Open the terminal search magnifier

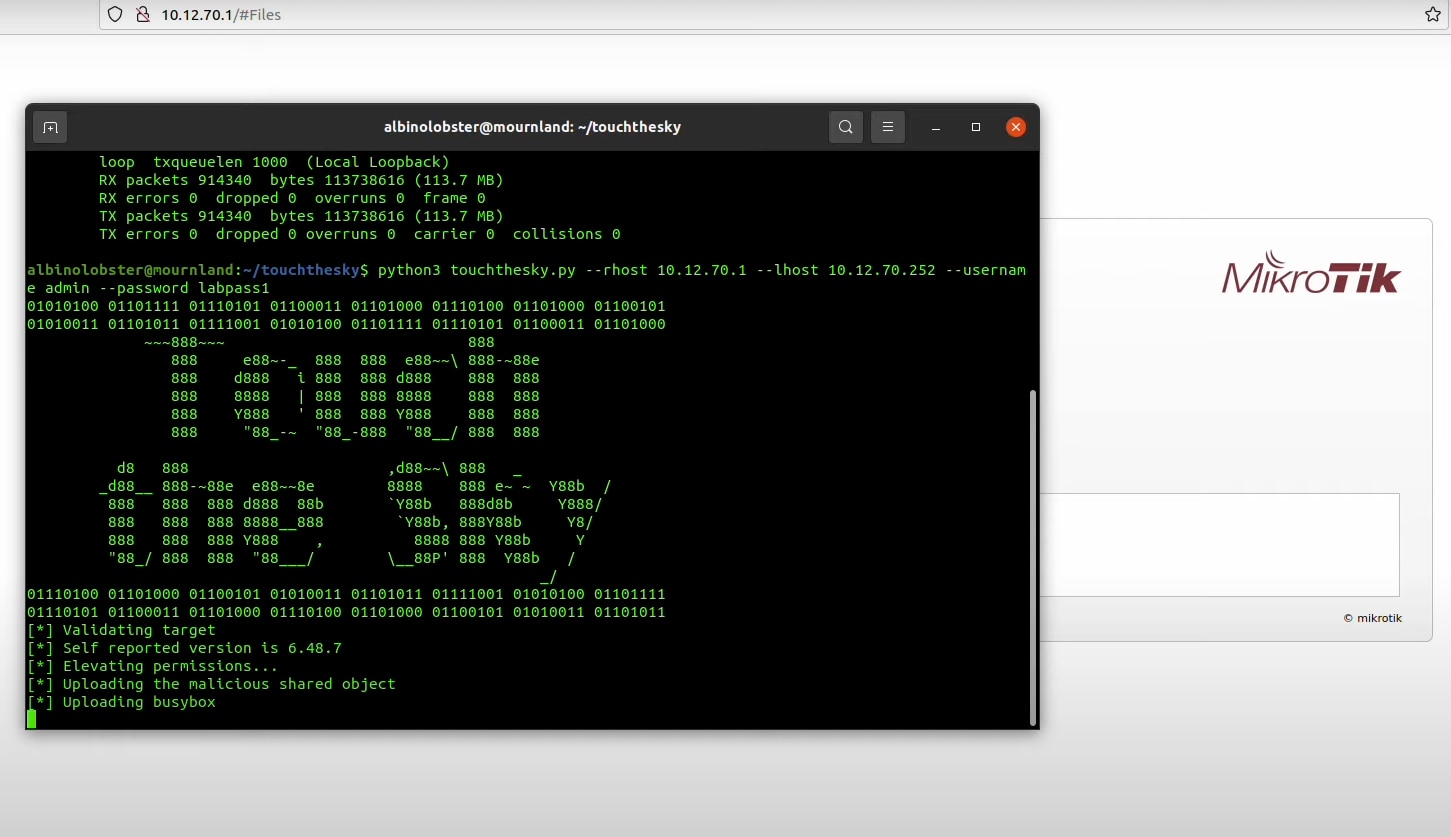846,127
